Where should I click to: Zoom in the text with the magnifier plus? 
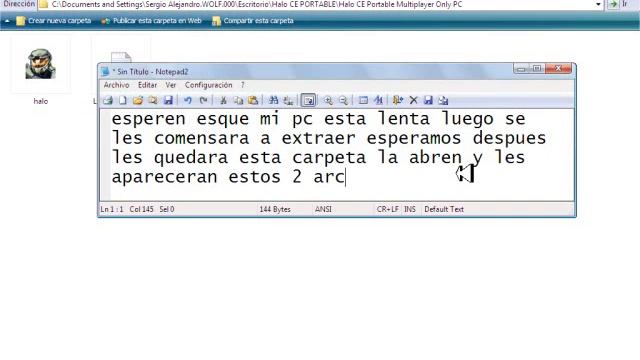point(328,100)
